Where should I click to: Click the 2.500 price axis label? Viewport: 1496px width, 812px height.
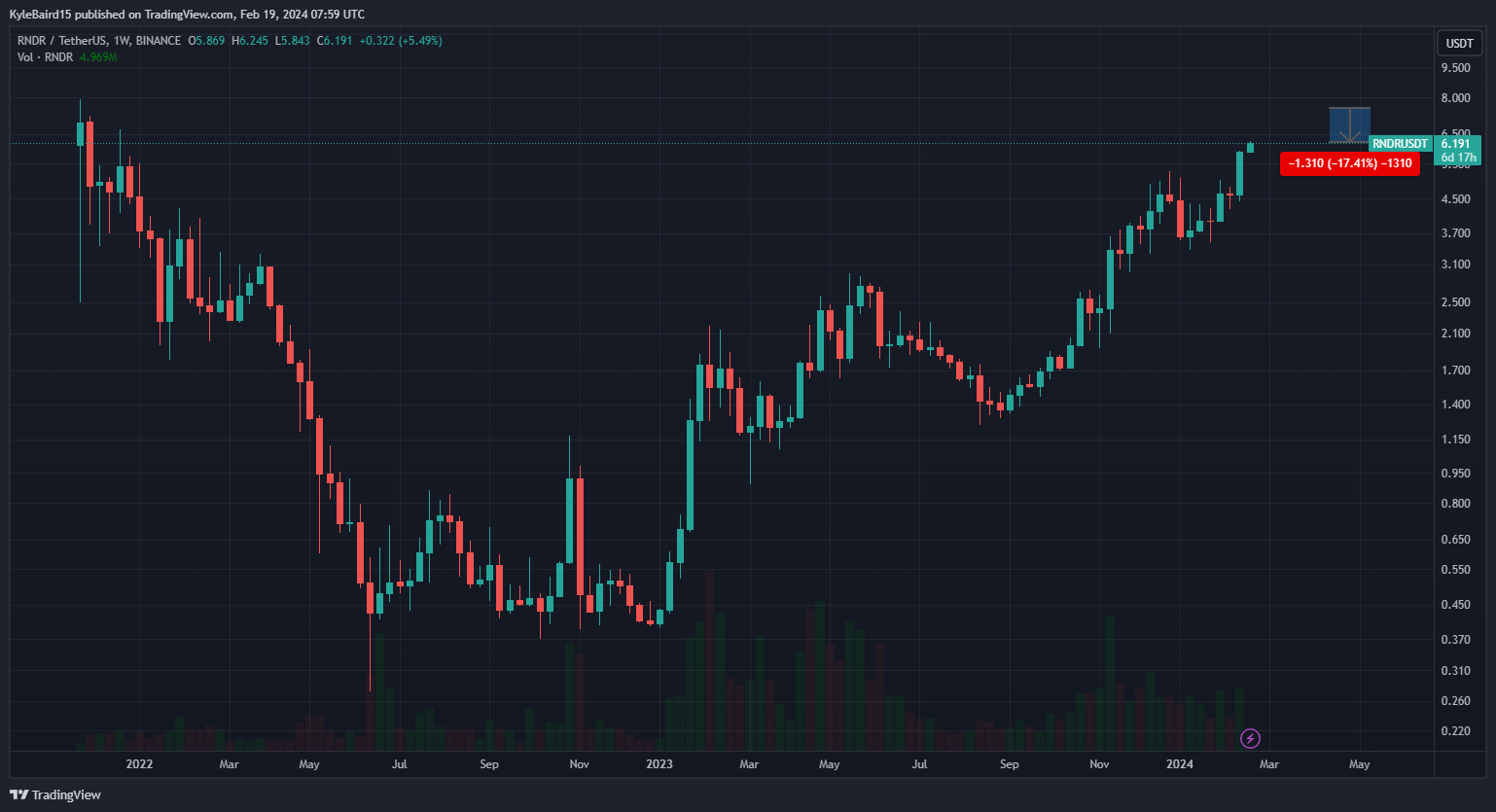coord(1456,302)
